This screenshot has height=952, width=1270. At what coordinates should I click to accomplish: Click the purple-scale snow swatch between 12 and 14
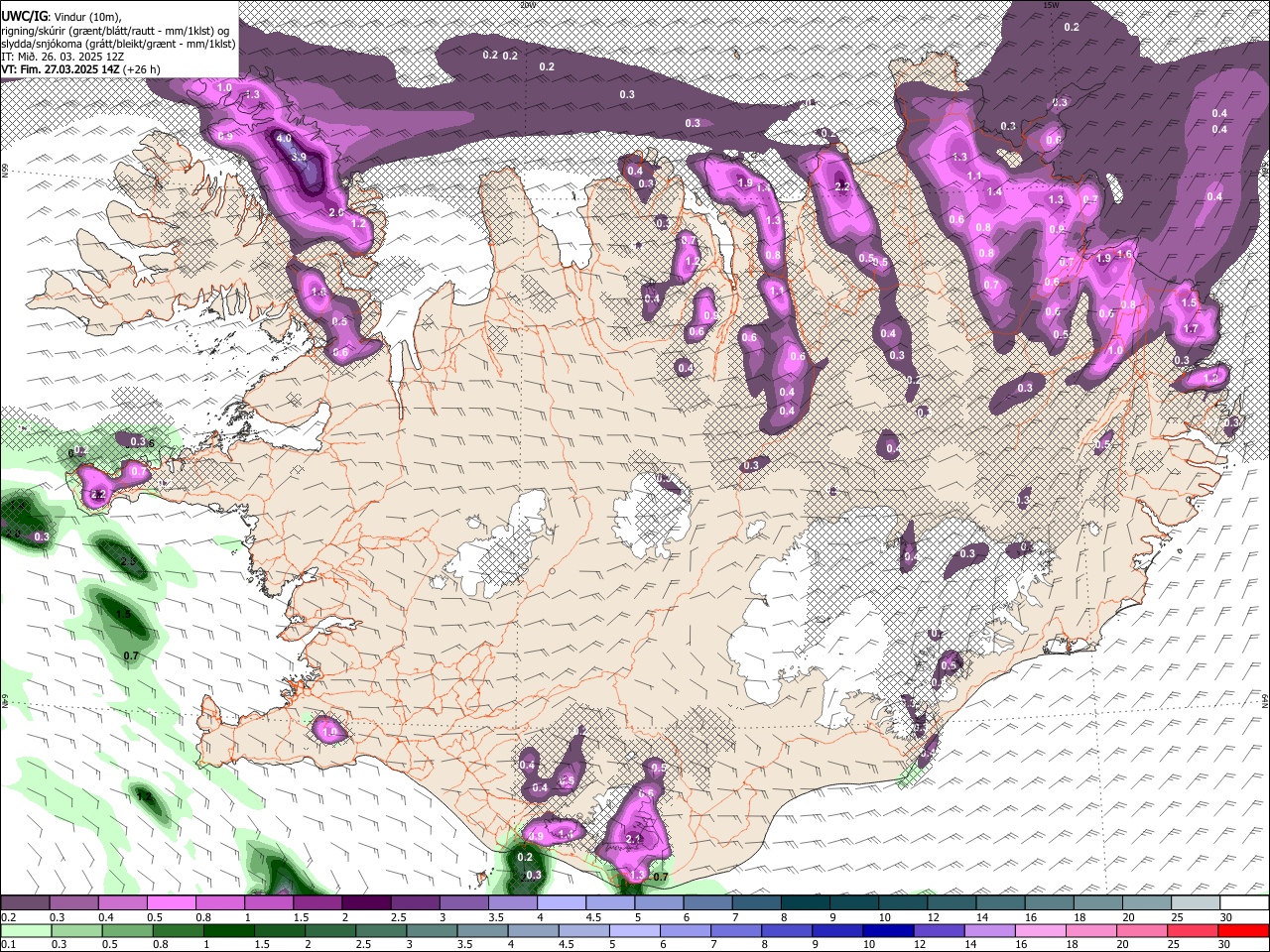point(952,902)
